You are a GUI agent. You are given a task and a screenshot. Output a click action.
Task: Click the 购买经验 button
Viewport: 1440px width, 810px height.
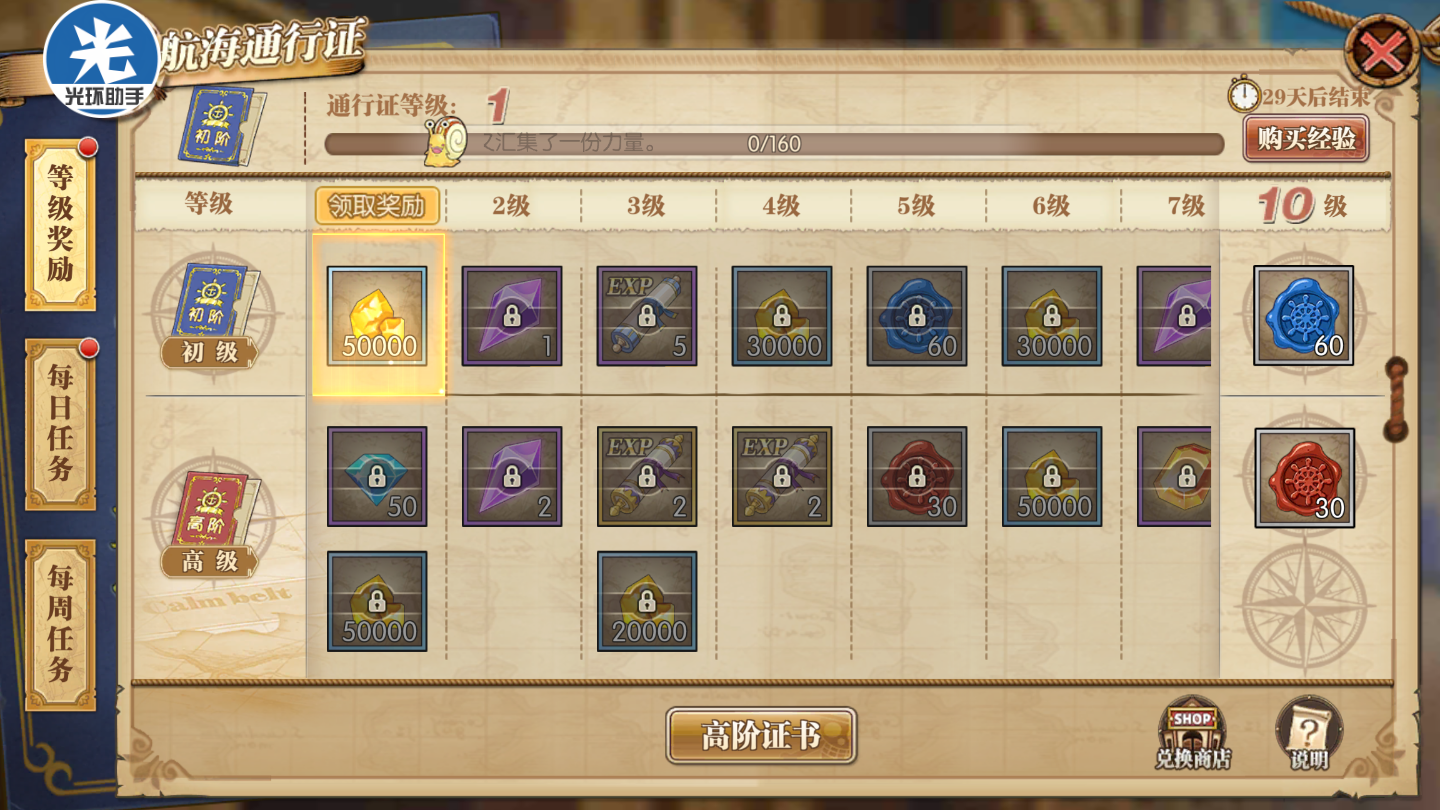pos(1306,138)
